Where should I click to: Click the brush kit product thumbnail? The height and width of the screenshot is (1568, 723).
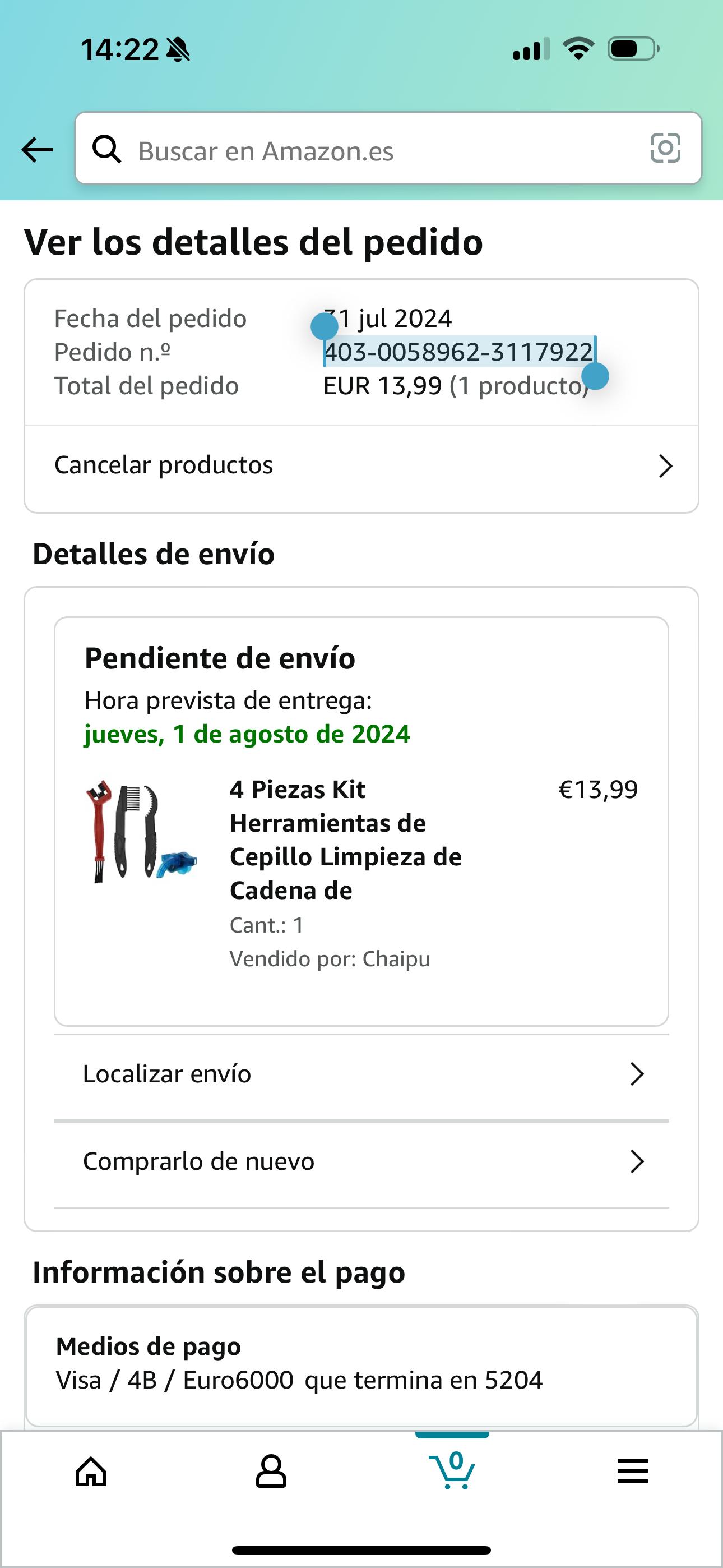tap(141, 831)
